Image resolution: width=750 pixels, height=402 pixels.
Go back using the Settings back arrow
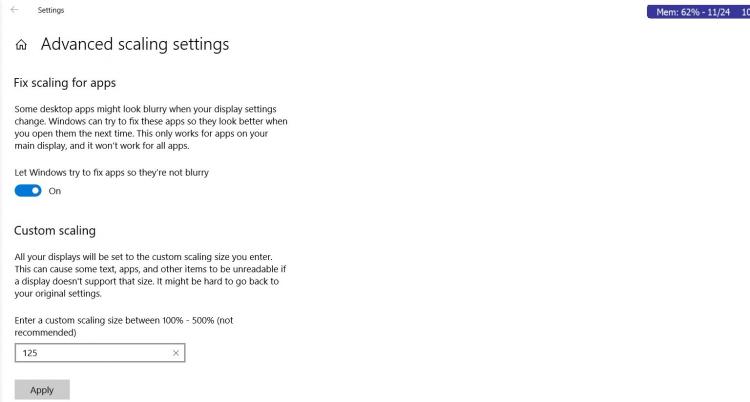14,10
